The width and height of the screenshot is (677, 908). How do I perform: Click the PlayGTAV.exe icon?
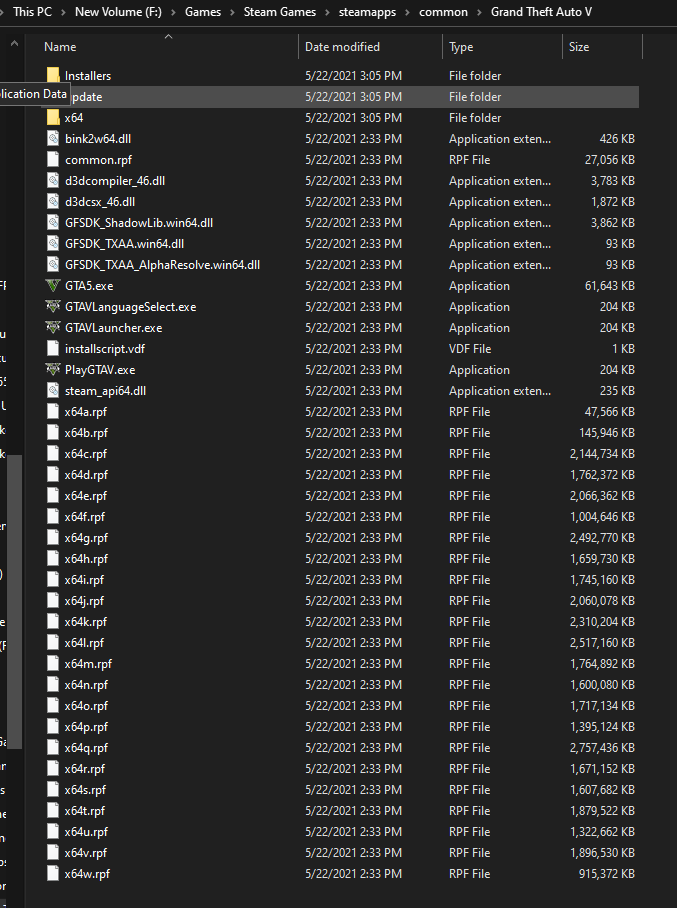click(53, 369)
